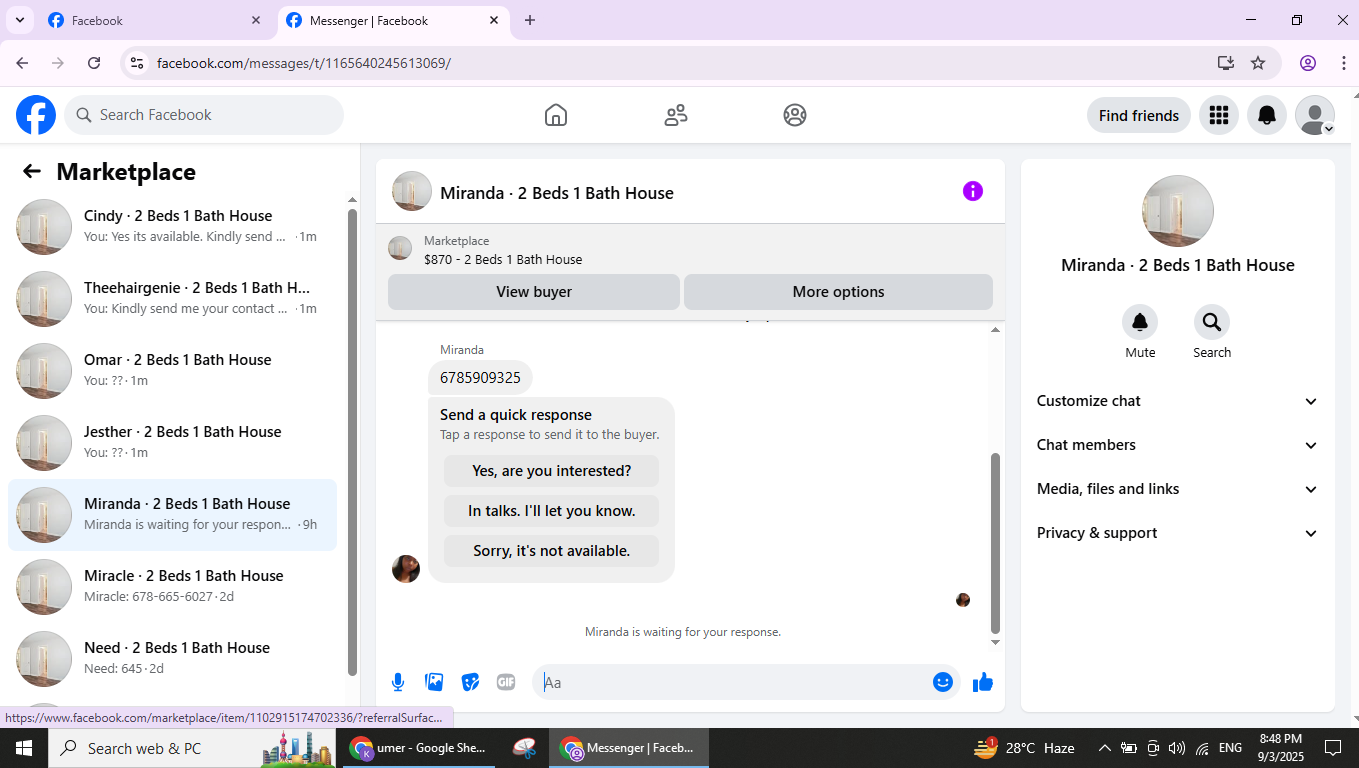The width and height of the screenshot is (1359, 768).
Task: Expand the Privacy & support section
Action: pyautogui.click(x=1178, y=533)
